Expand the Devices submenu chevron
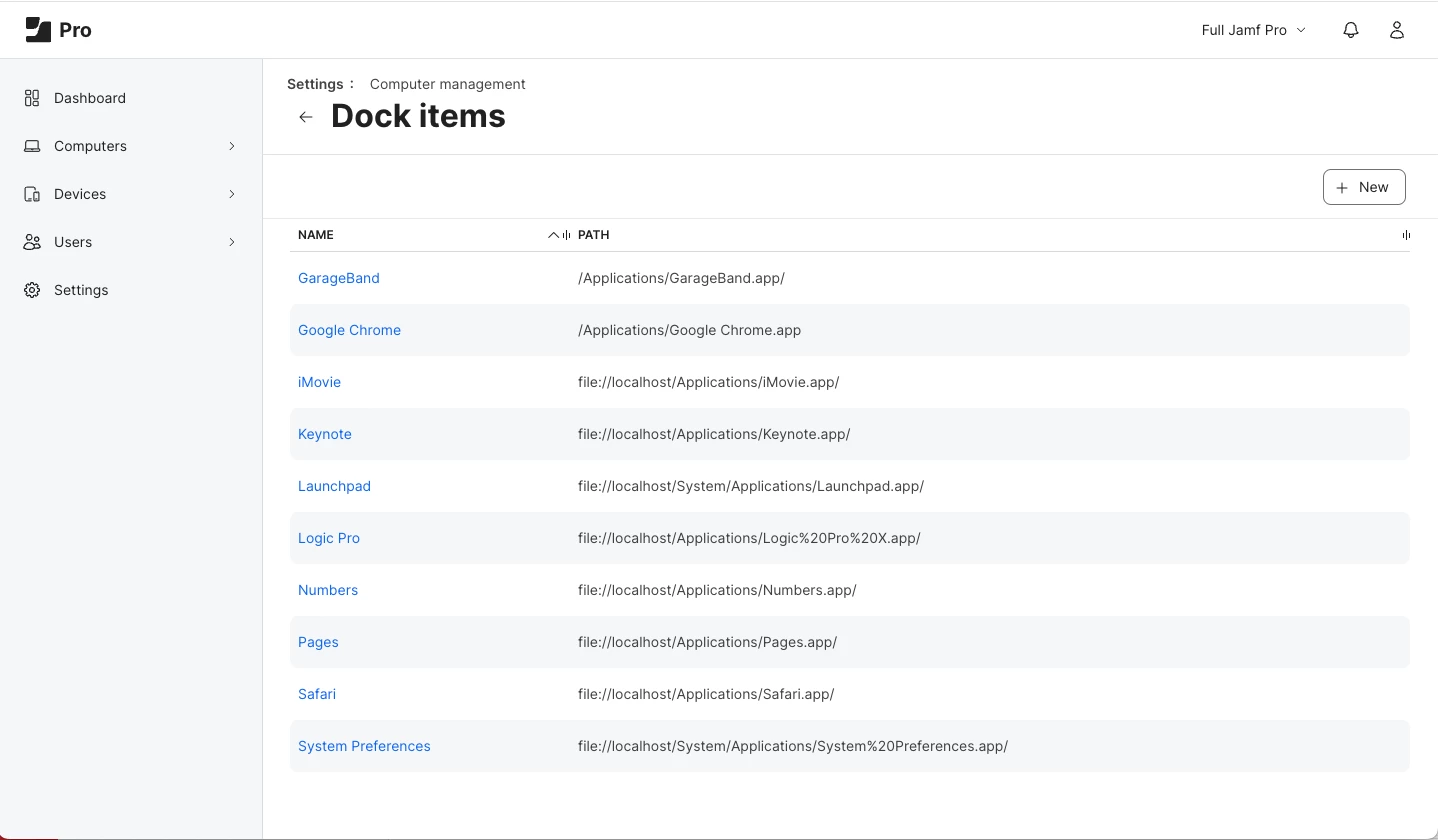Image resolution: width=1438 pixels, height=840 pixels. tap(232, 194)
